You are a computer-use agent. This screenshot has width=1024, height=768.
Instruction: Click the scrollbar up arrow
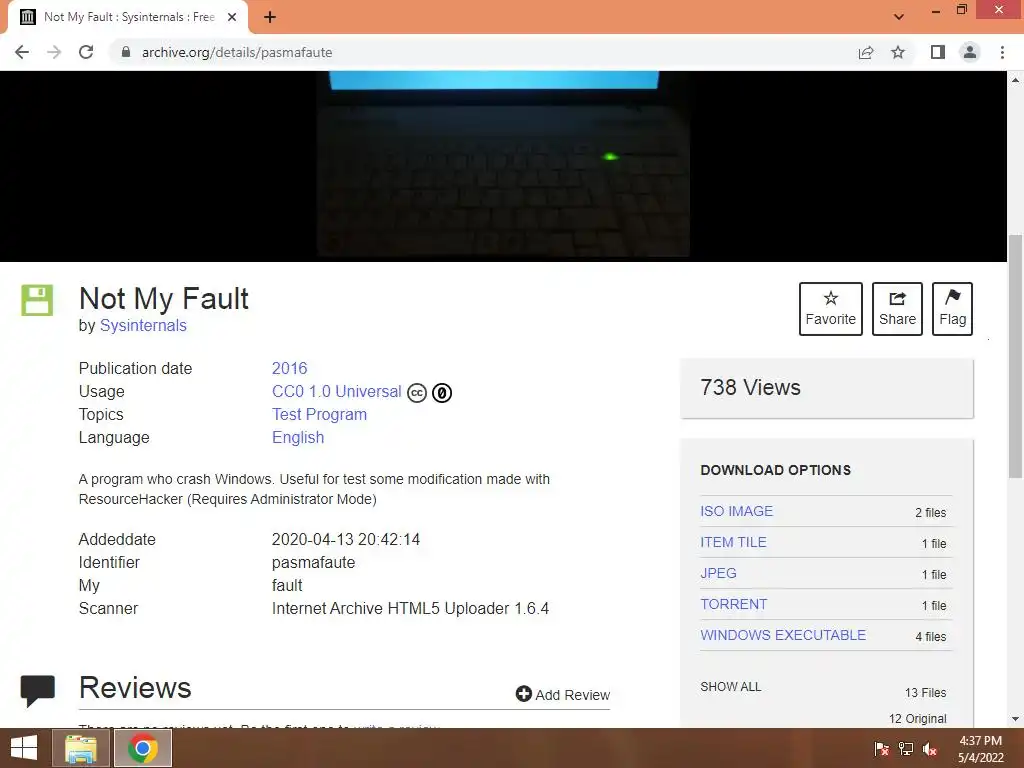tap(1015, 80)
